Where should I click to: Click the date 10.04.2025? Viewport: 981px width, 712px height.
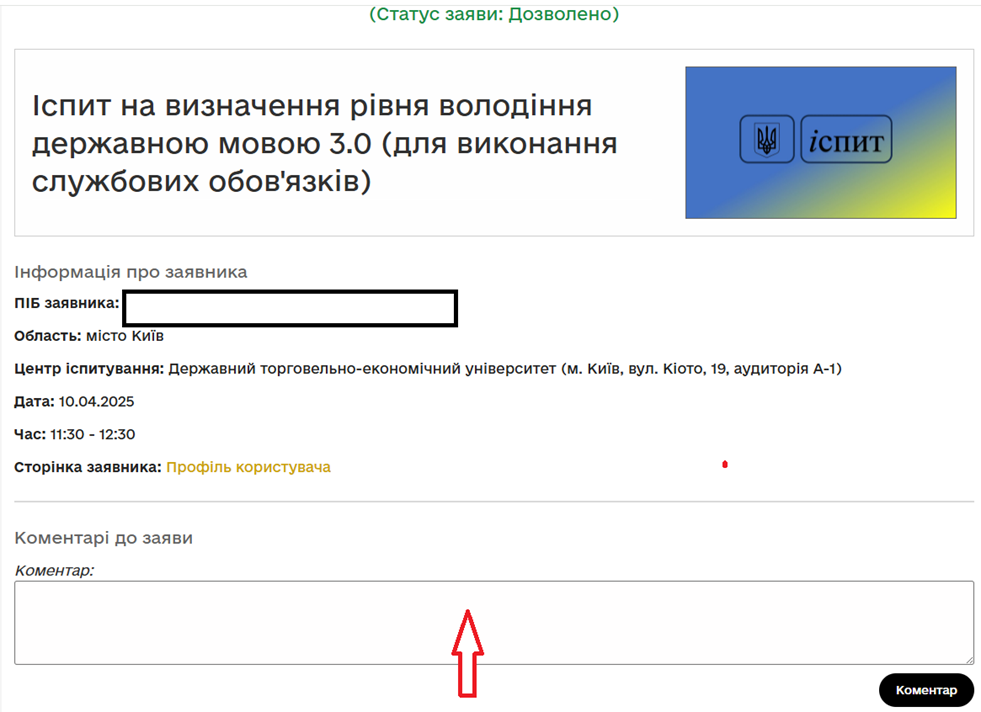pyautogui.click(x=96, y=402)
